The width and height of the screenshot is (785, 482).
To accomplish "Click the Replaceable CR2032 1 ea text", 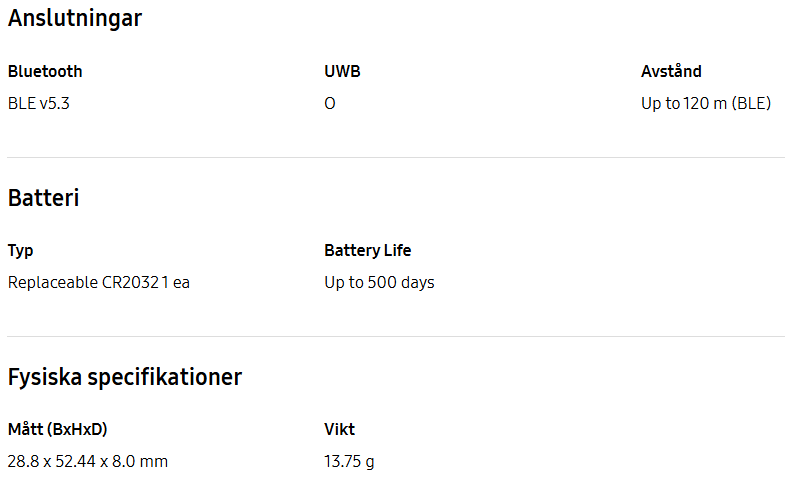I will [x=99, y=282].
